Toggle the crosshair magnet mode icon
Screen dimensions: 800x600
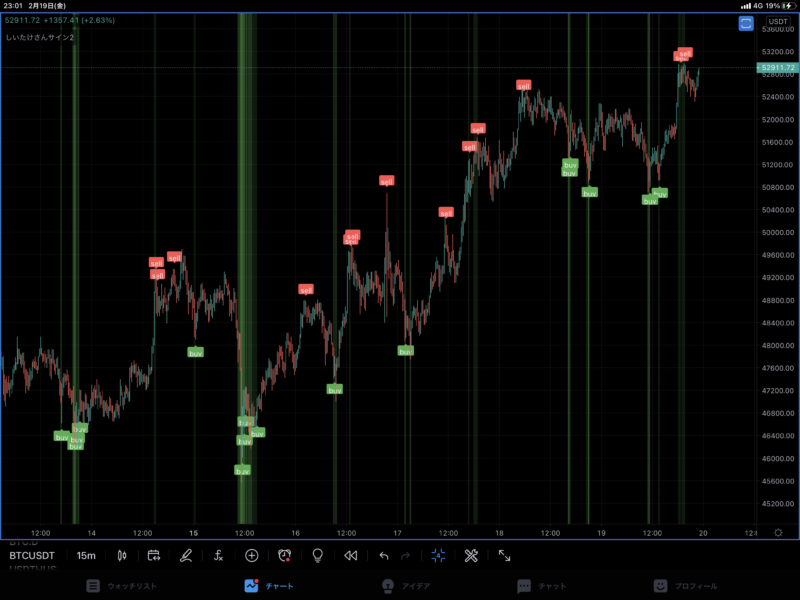(439, 555)
